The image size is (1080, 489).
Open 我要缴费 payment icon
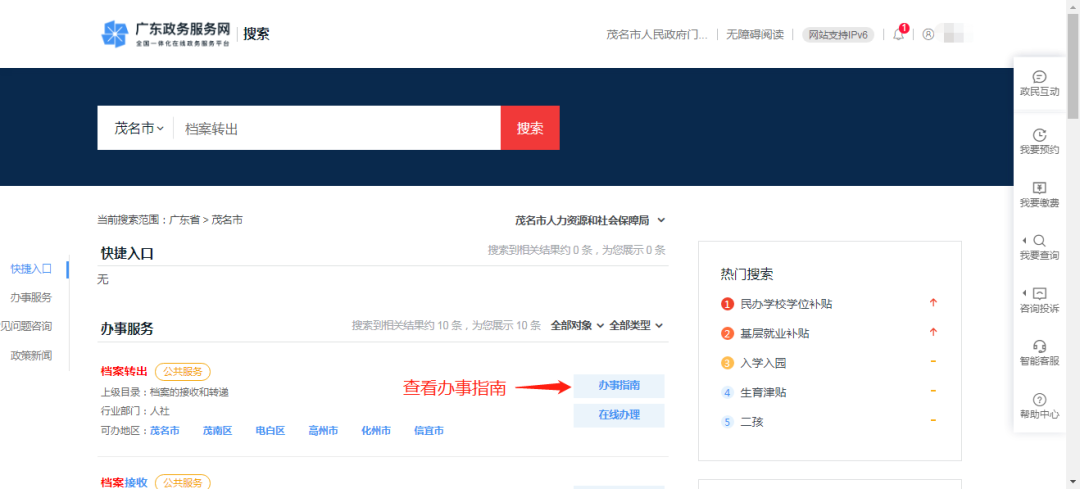pos(1039,194)
